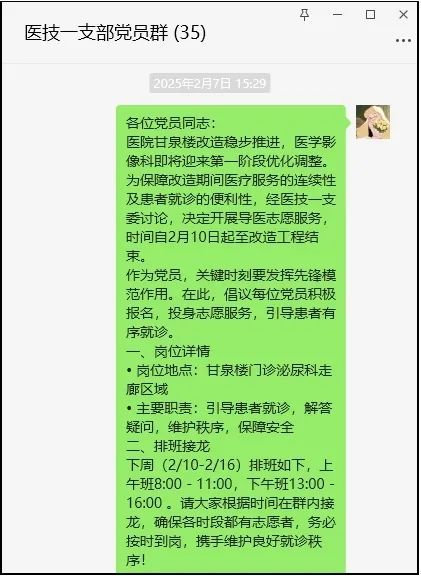Click the sender's avatar picture
The image size is (421, 576).
[x=373, y=122]
